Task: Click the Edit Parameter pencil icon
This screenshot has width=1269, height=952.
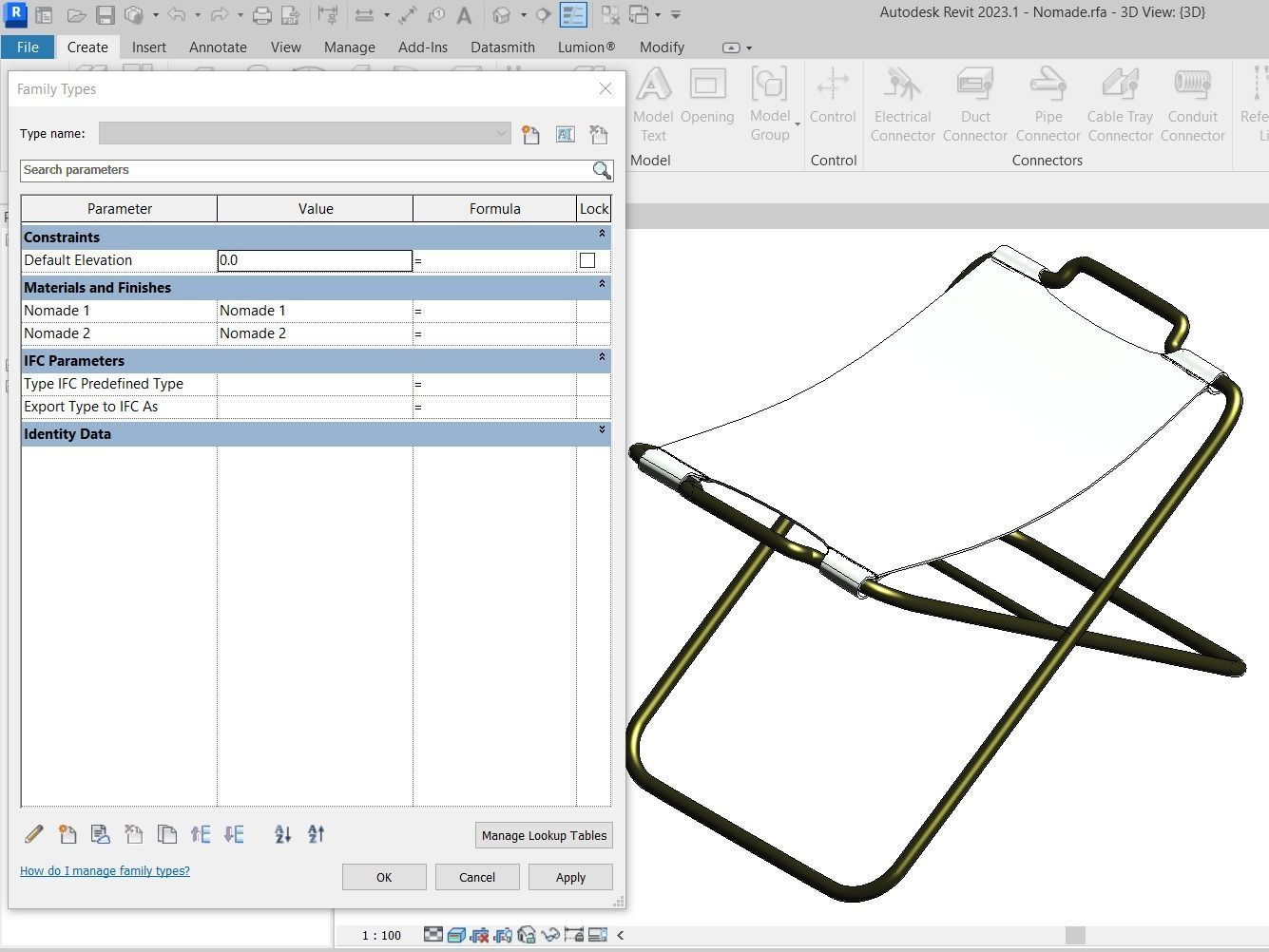Action: [34, 834]
